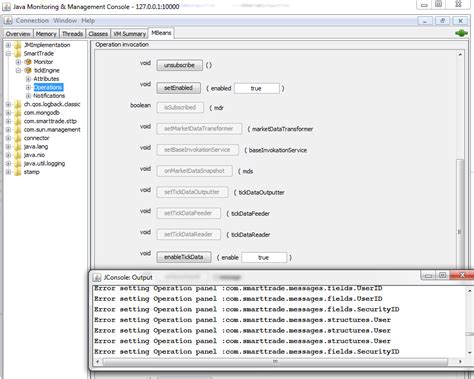The image size is (474, 379).
Task: Open the Help menu
Action: click(88, 21)
